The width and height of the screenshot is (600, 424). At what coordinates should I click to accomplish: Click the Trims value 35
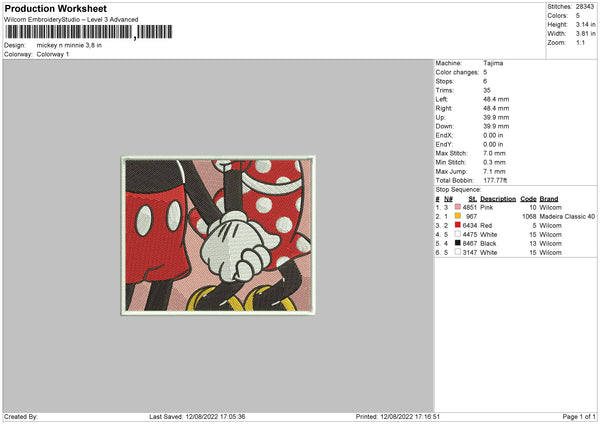point(487,90)
